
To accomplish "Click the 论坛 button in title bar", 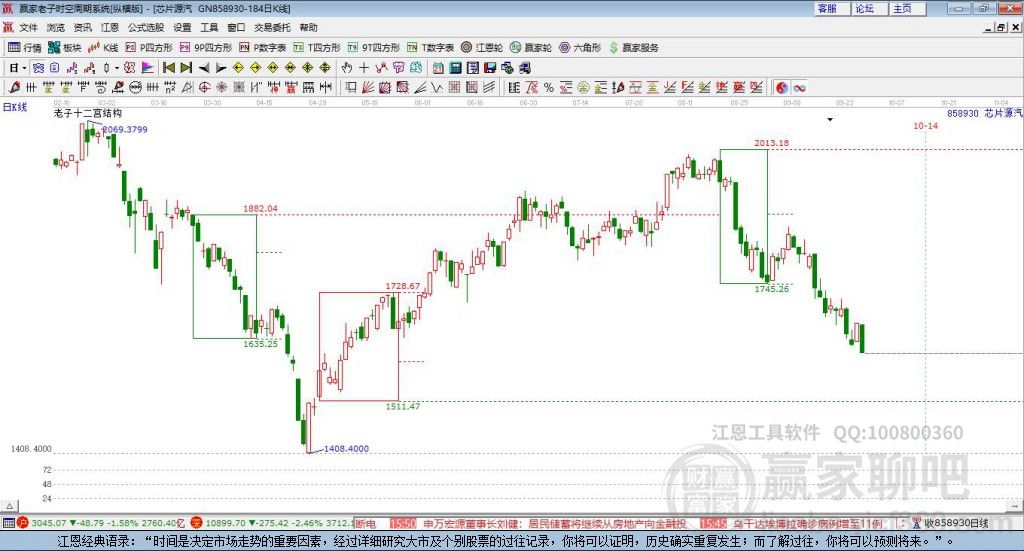I will click(869, 8).
